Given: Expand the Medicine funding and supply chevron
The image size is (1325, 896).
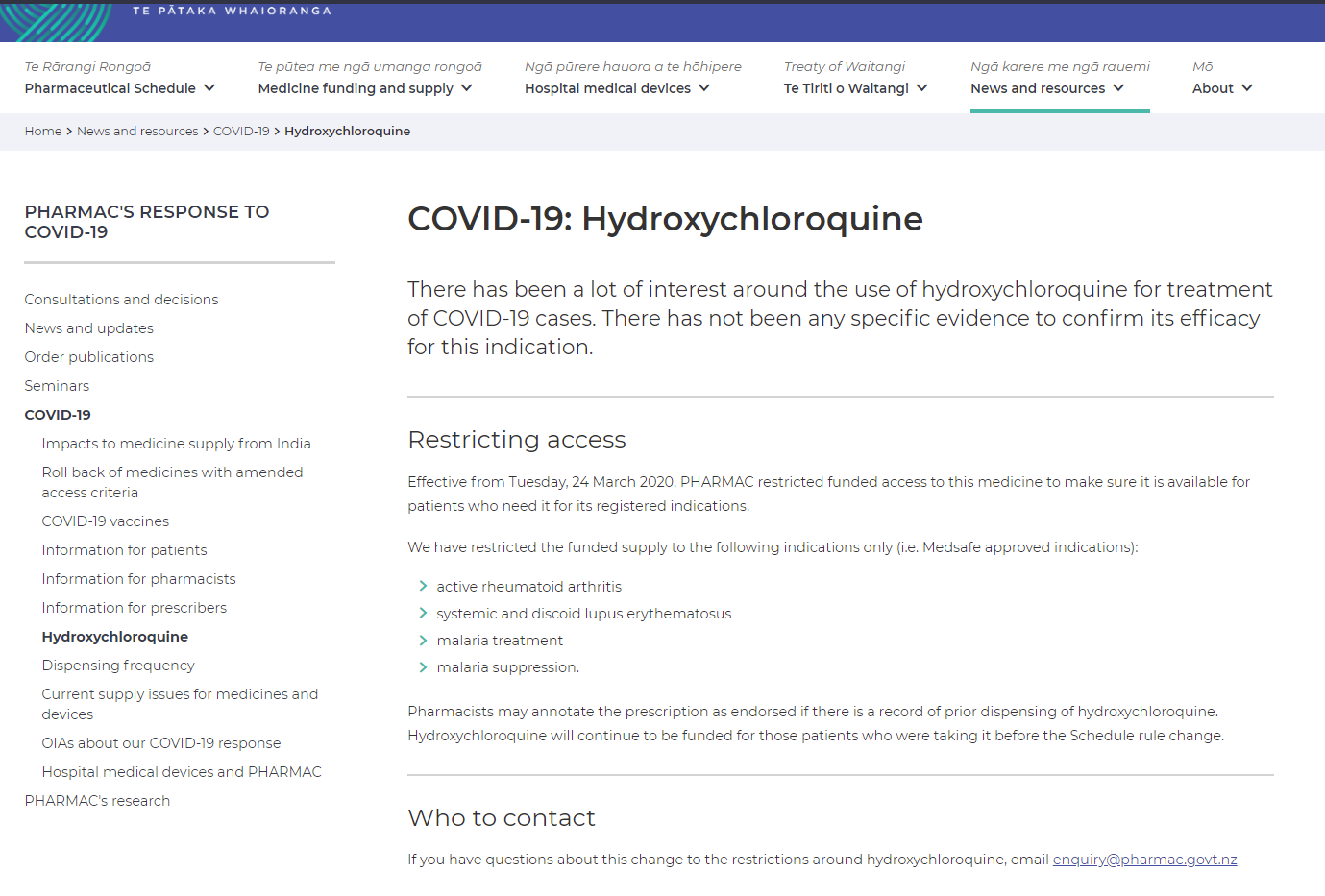Looking at the screenshot, I should [x=467, y=88].
